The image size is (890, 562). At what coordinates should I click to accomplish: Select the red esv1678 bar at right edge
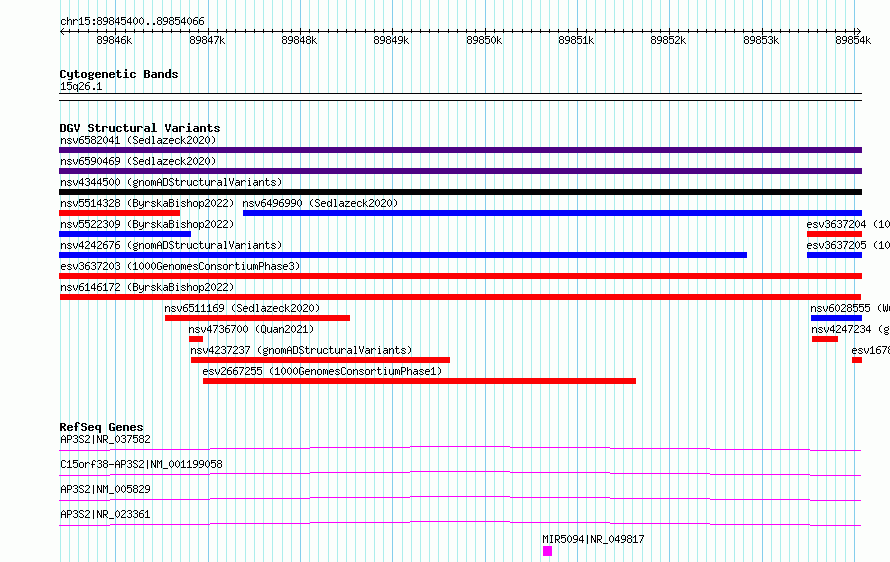point(857,360)
